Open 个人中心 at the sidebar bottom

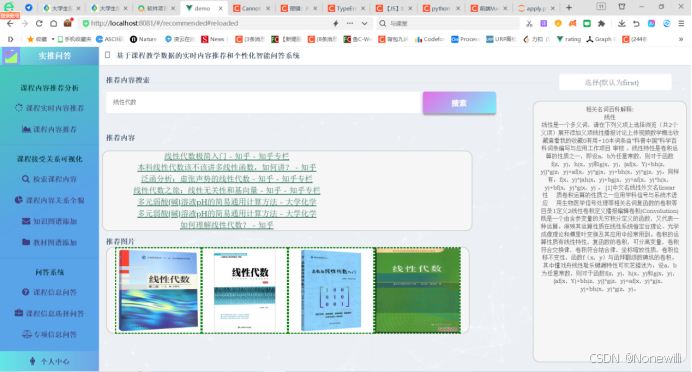(x=49, y=361)
